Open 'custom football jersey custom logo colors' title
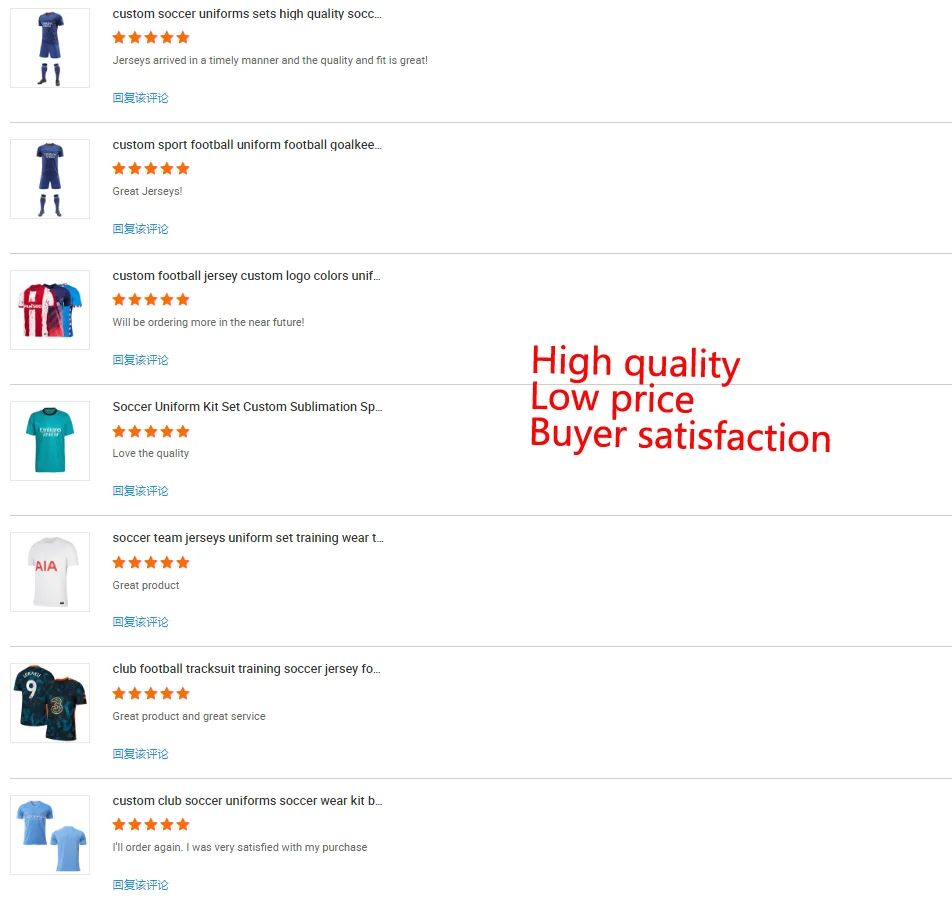The height and width of the screenshot is (907, 952). 246,276
